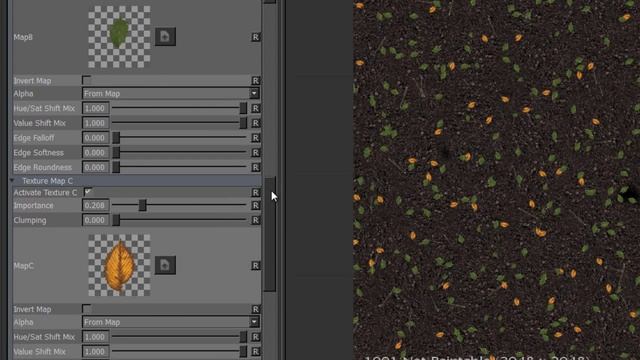Click Hue/Sat Shift Mix slider under MapB

pyautogui.click(x=180, y=108)
